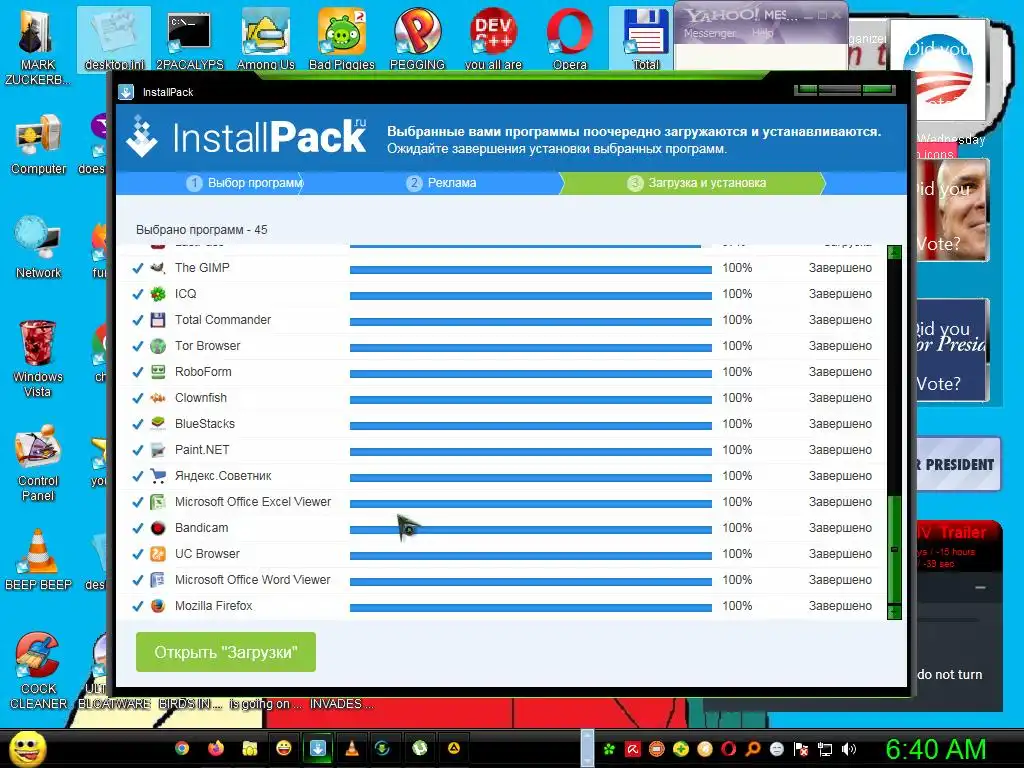Image resolution: width=1024 pixels, height=768 pixels.
Task: Open the DEV C++ desktop shortcut
Action: click(493, 39)
